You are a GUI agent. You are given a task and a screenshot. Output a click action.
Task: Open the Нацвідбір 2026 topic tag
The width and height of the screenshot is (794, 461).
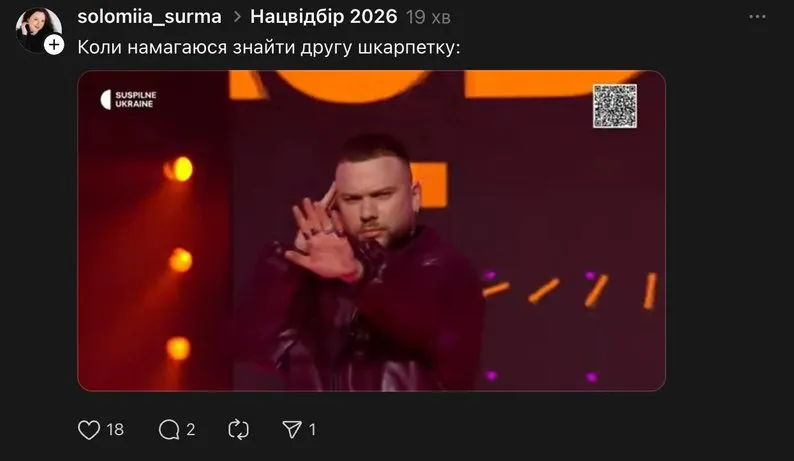(x=324, y=17)
